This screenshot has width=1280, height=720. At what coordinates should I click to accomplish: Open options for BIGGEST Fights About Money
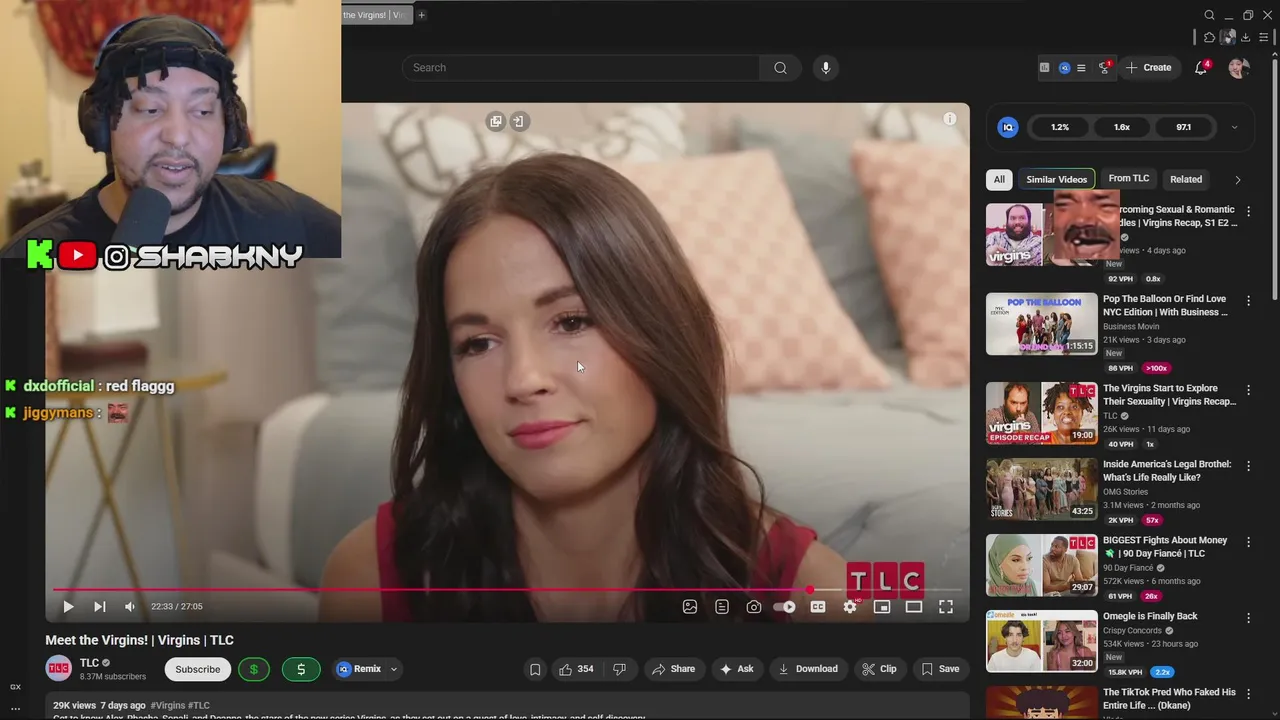pyautogui.click(x=1248, y=543)
